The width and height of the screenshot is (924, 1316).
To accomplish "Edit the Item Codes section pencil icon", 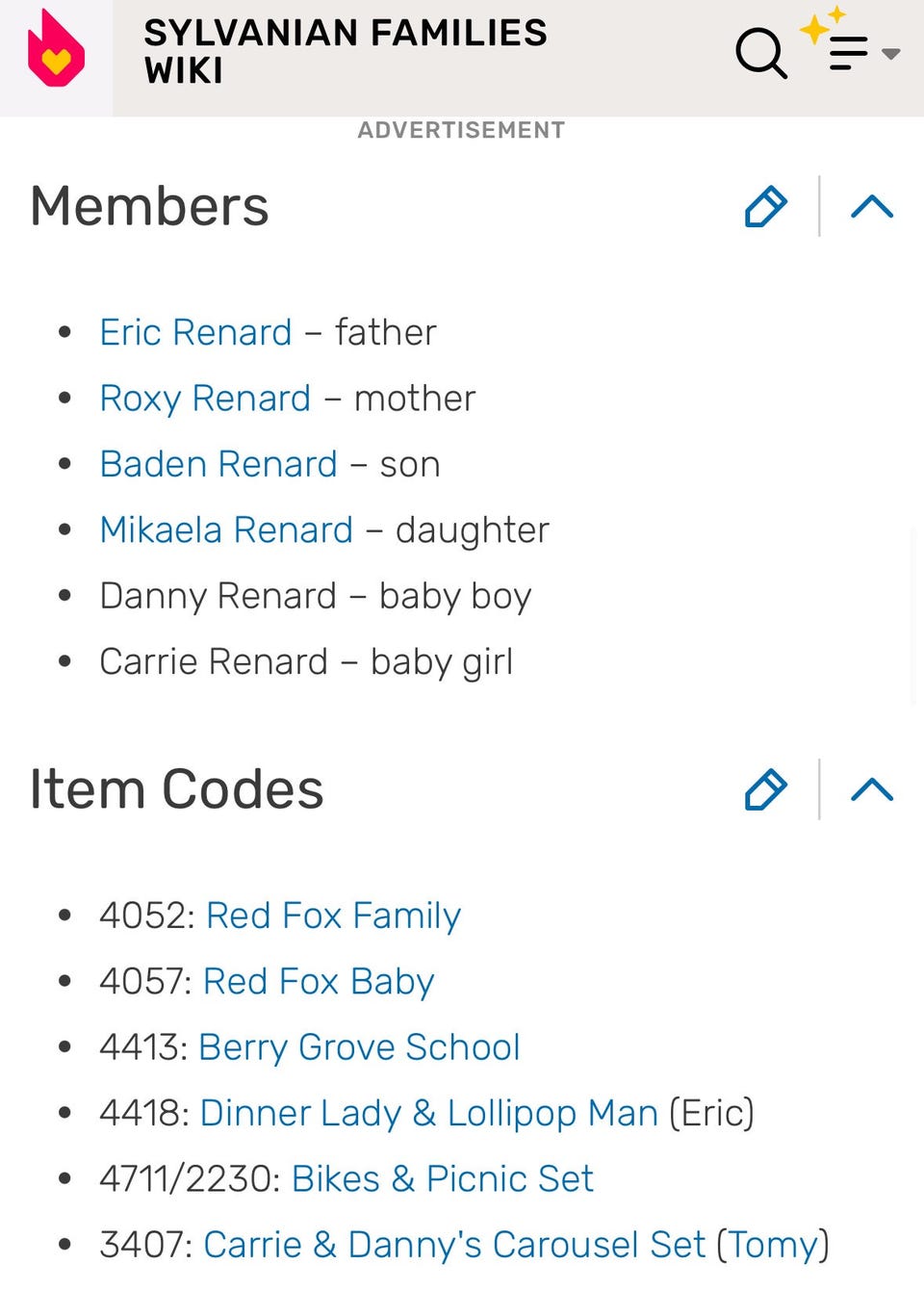I will [766, 789].
